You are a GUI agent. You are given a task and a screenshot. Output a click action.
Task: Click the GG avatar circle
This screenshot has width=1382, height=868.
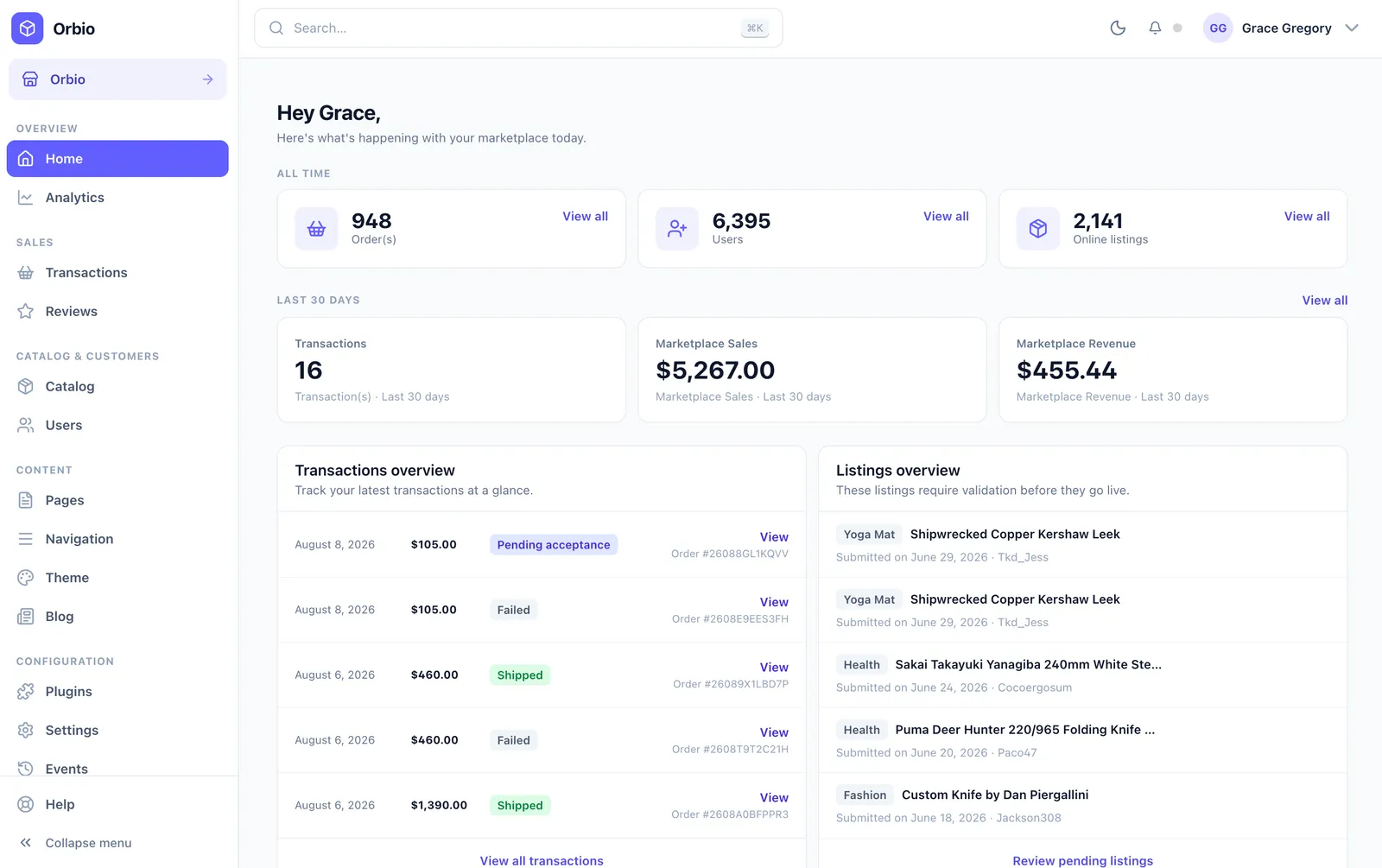click(1218, 28)
